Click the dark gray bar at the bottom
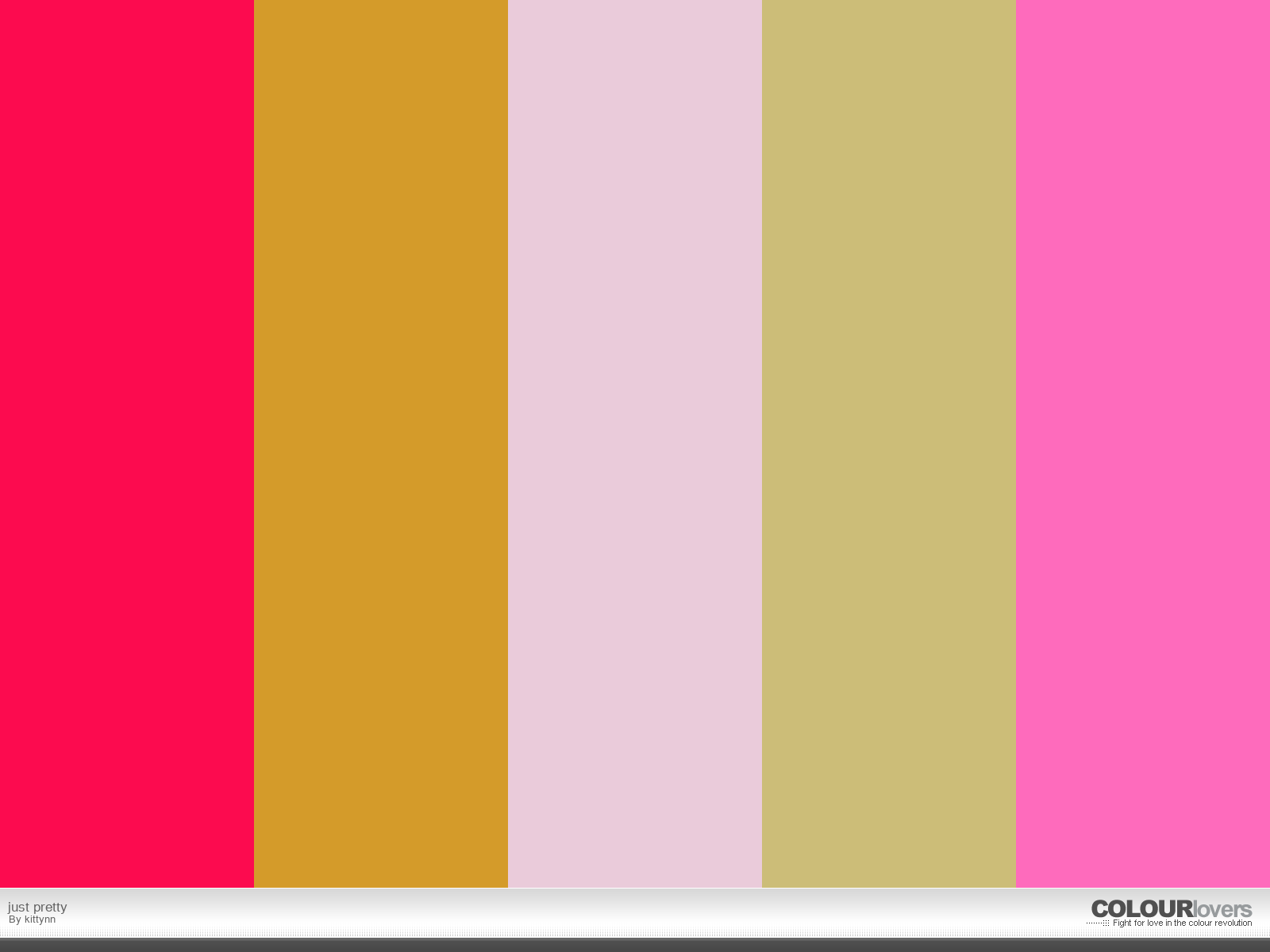Image resolution: width=1270 pixels, height=952 pixels. [635, 945]
